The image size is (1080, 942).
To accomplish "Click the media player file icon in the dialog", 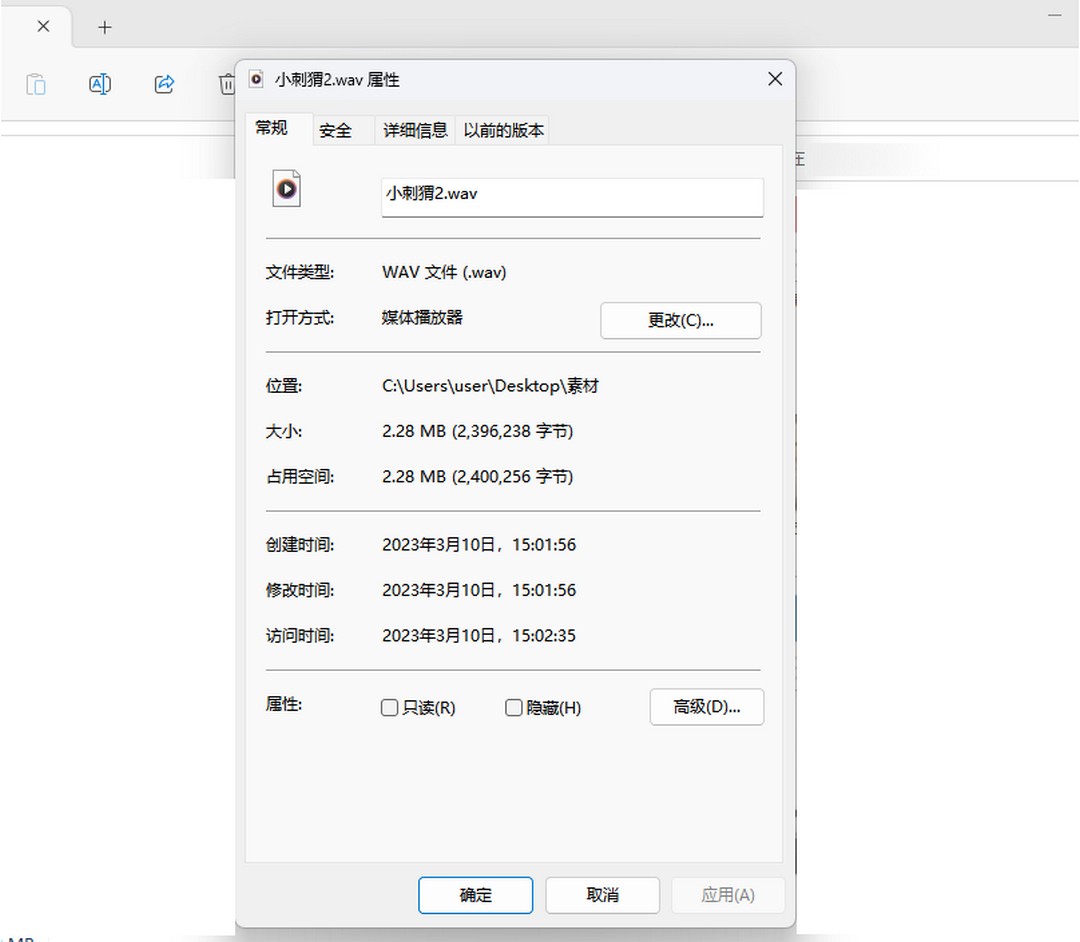I will pyautogui.click(x=286, y=188).
